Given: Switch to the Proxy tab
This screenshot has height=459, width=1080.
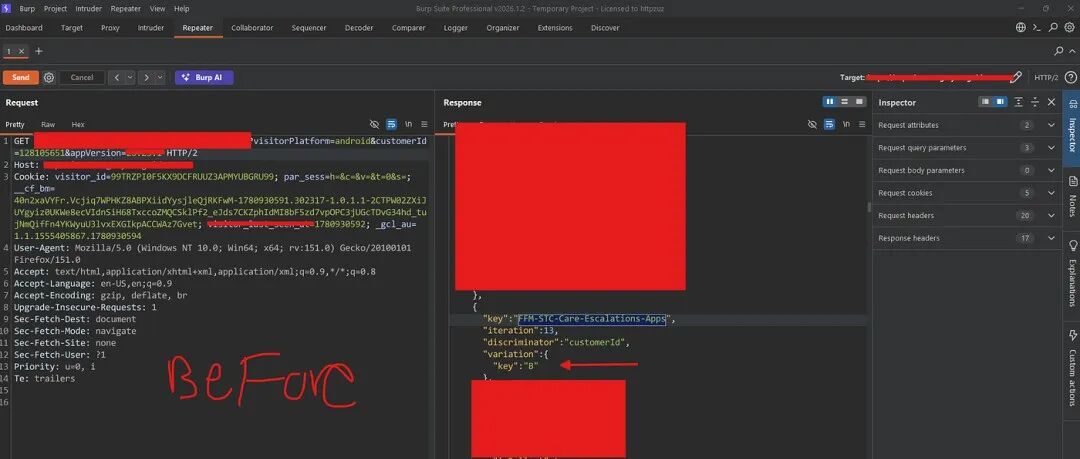Looking at the screenshot, I should (110, 28).
